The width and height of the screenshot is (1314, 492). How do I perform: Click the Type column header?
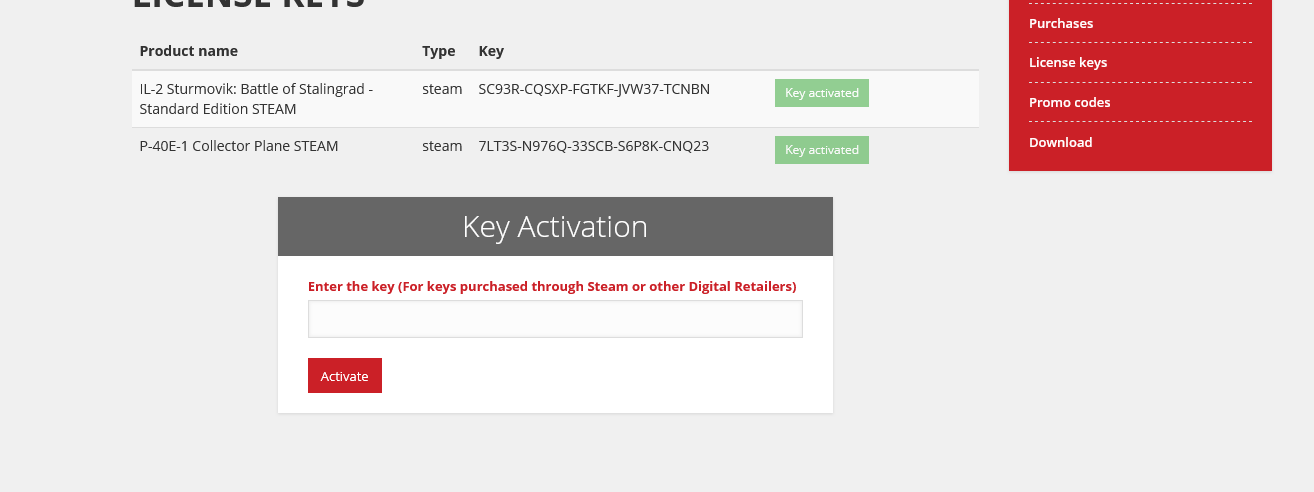pyautogui.click(x=438, y=51)
